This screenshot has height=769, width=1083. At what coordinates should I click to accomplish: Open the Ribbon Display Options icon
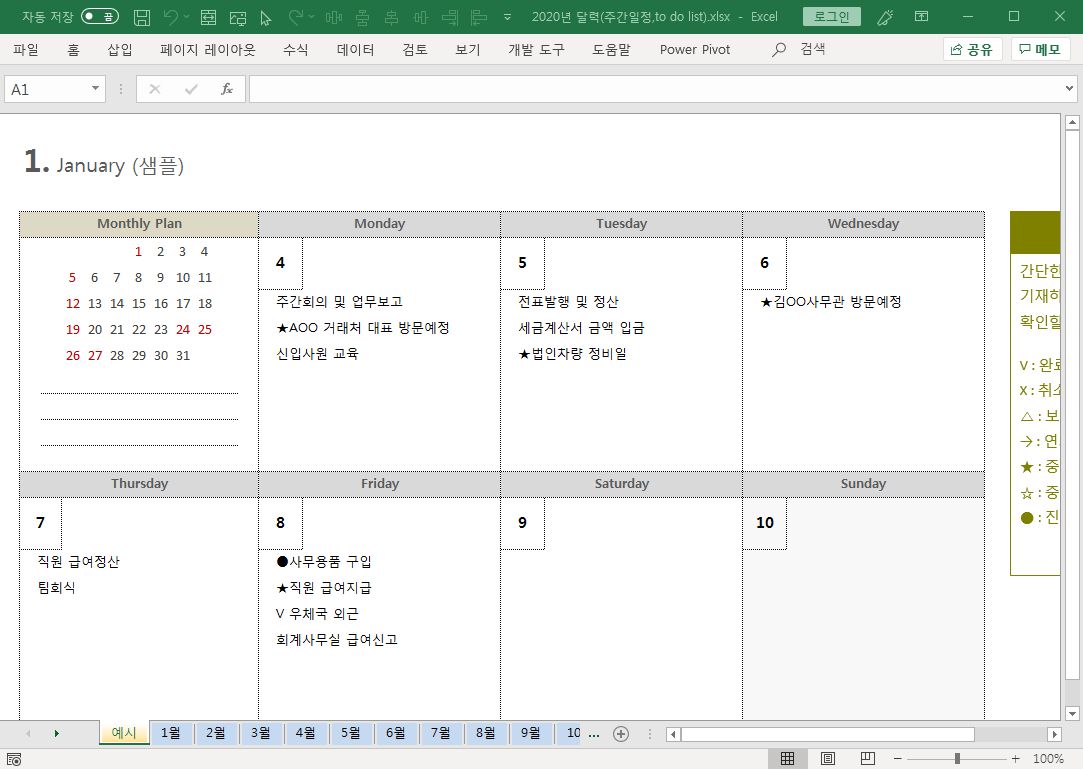(921, 17)
